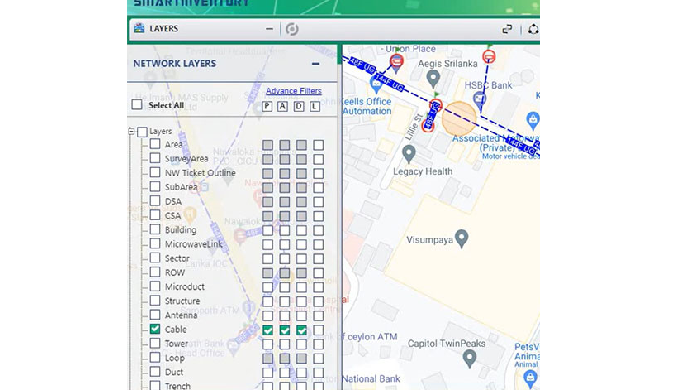Image resolution: width=680 pixels, height=390 pixels.
Task: Collapse the Layers tree node
Action: tap(131, 131)
